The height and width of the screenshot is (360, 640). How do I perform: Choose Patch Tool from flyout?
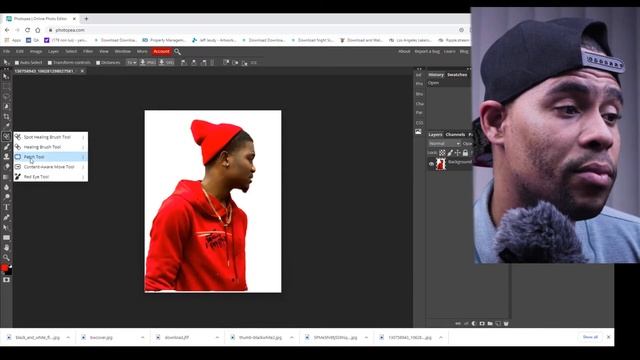51,157
